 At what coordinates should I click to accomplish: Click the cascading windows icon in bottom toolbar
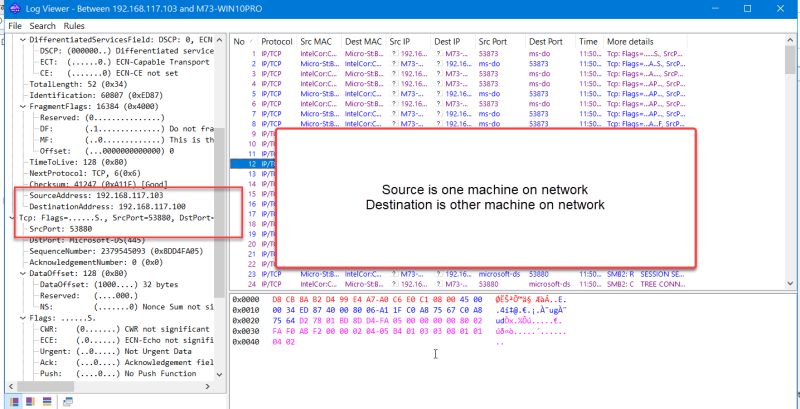coord(68,401)
